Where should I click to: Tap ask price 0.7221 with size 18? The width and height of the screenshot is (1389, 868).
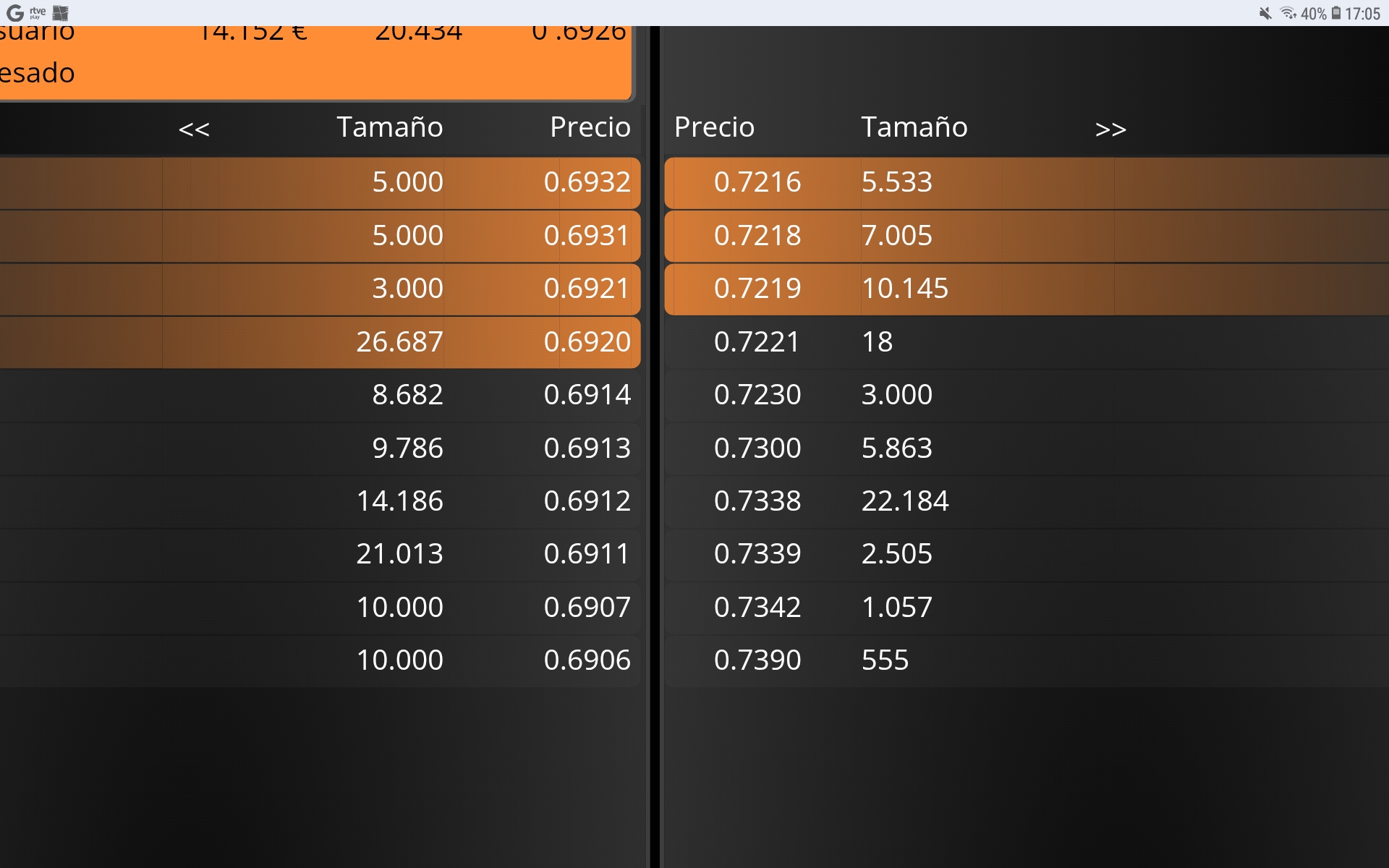click(x=756, y=341)
